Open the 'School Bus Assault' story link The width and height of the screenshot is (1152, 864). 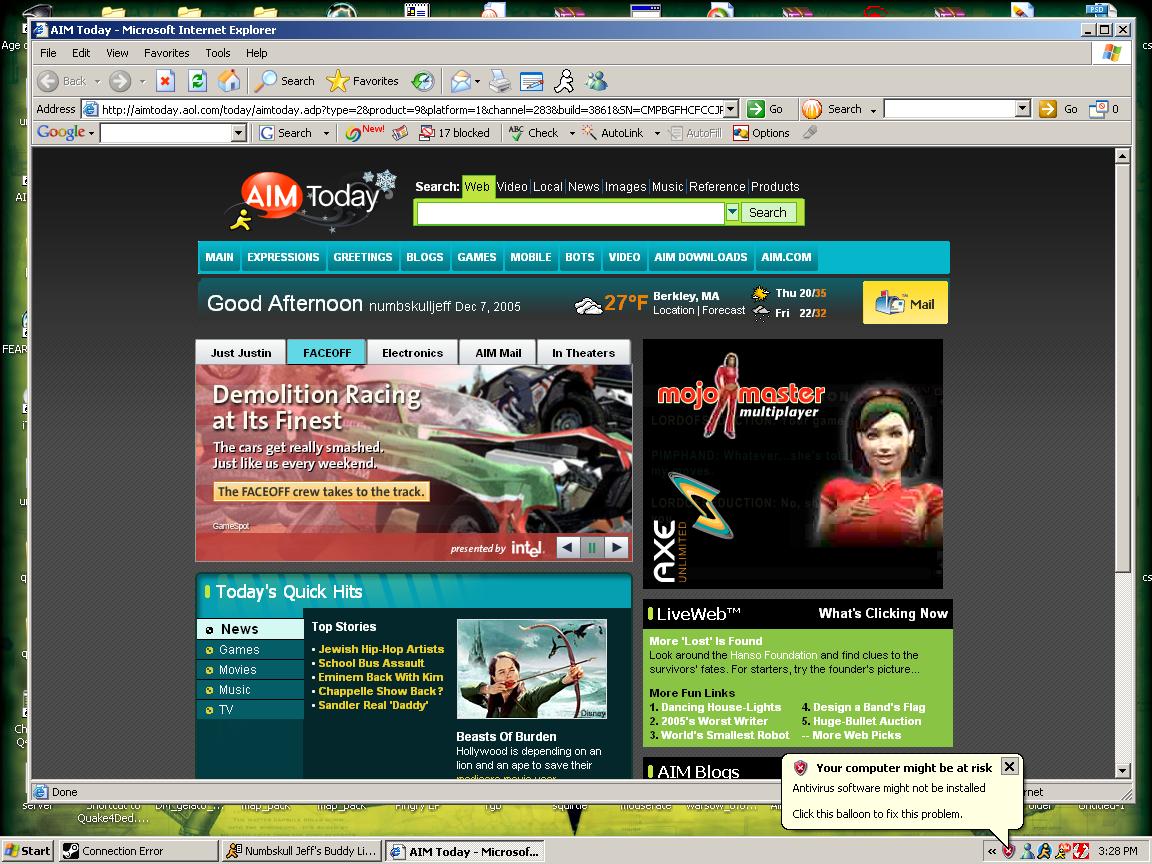point(371,663)
